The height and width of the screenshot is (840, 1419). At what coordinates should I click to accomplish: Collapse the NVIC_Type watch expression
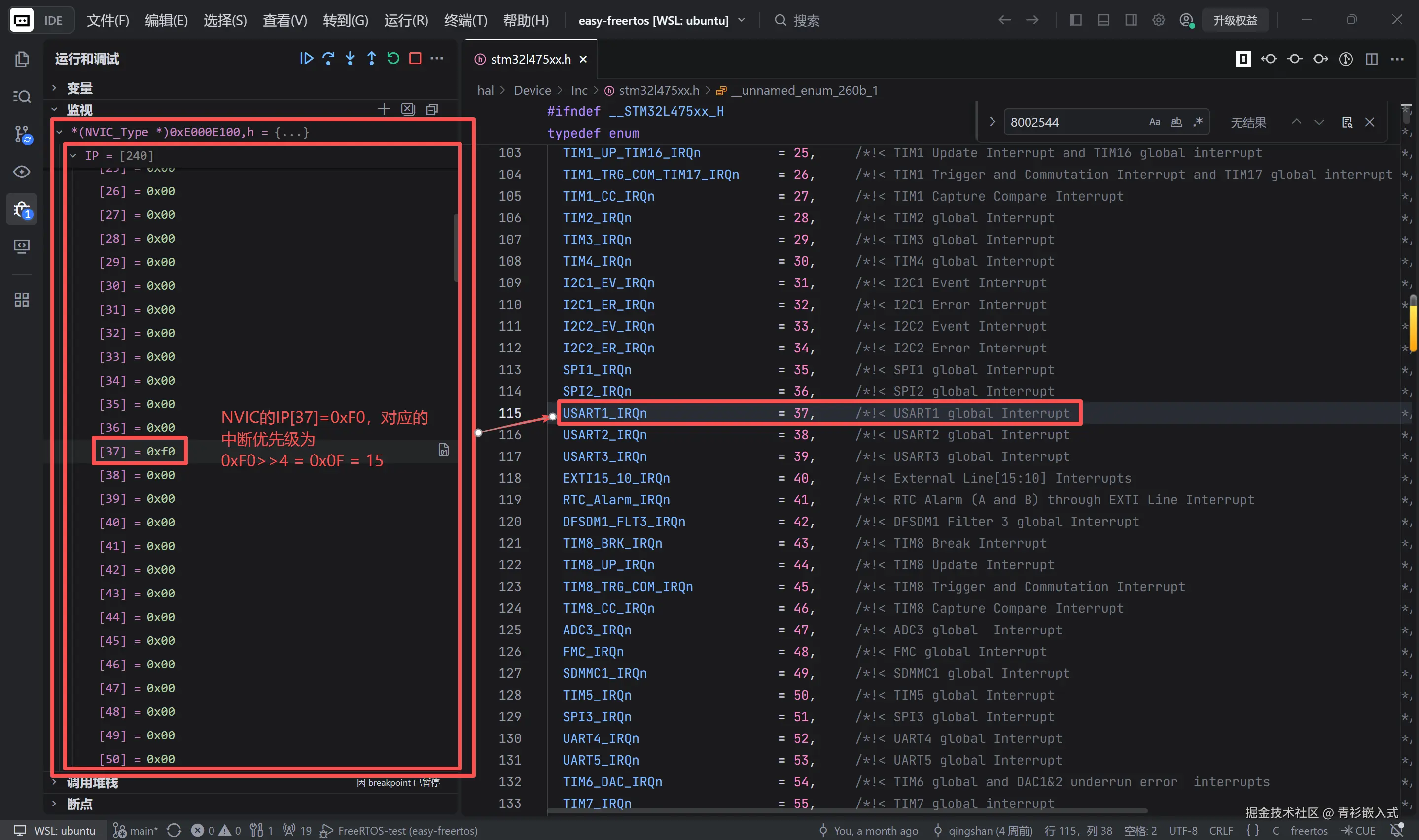pos(60,132)
